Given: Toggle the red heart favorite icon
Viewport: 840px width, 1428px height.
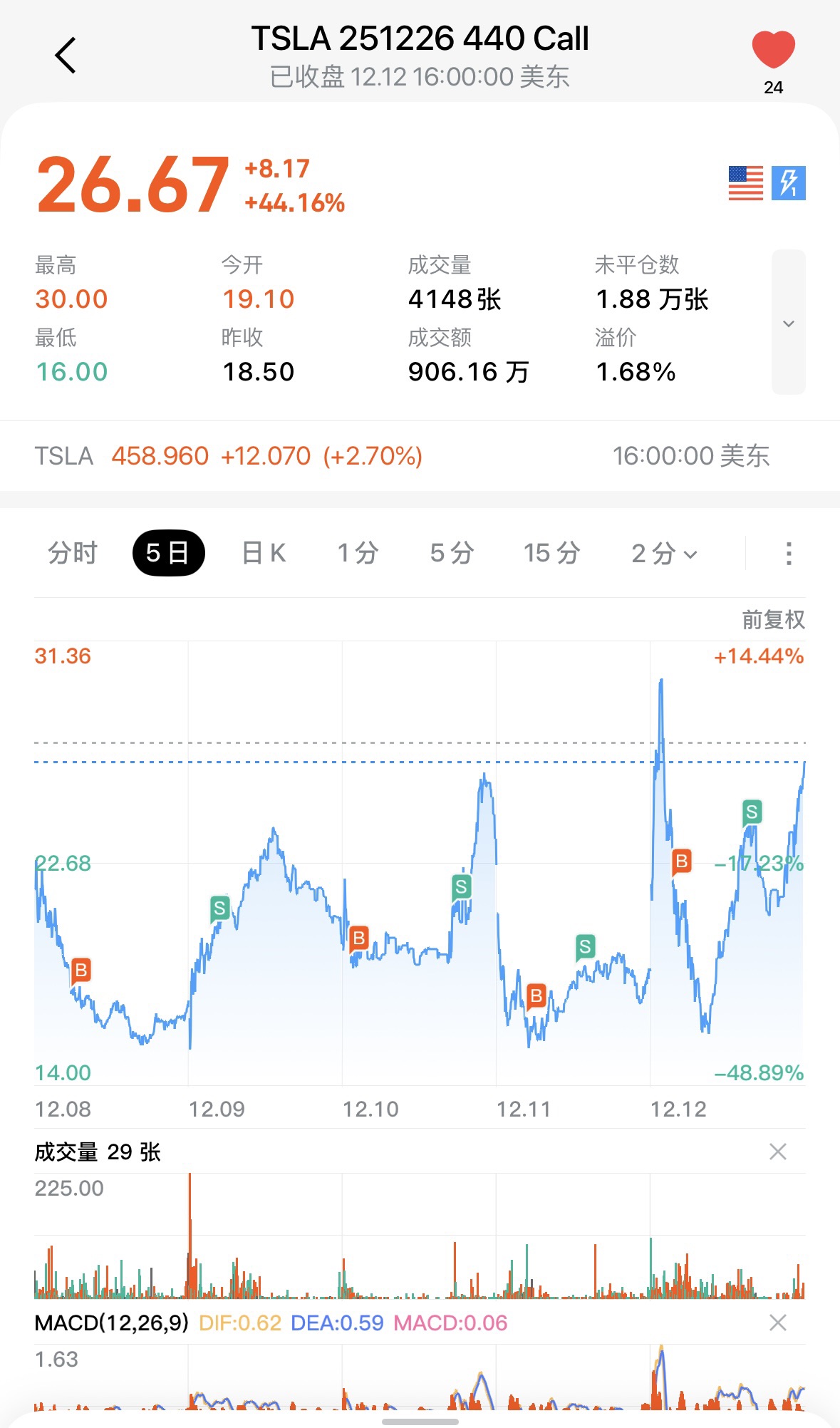Looking at the screenshot, I should [773, 51].
